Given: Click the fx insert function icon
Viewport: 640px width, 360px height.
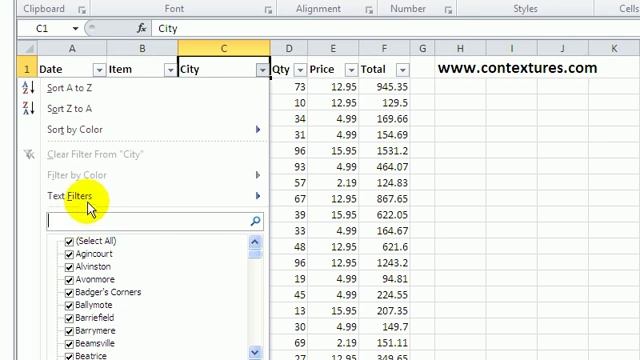Looking at the screenshot, I should point(142,28).
